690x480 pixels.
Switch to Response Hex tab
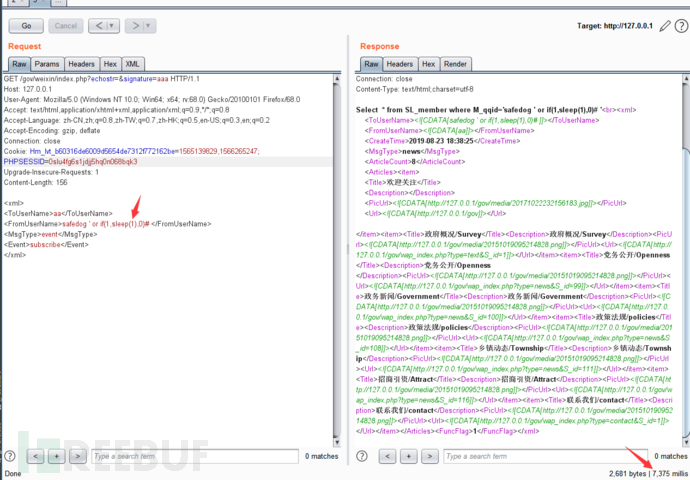(429, 64)
